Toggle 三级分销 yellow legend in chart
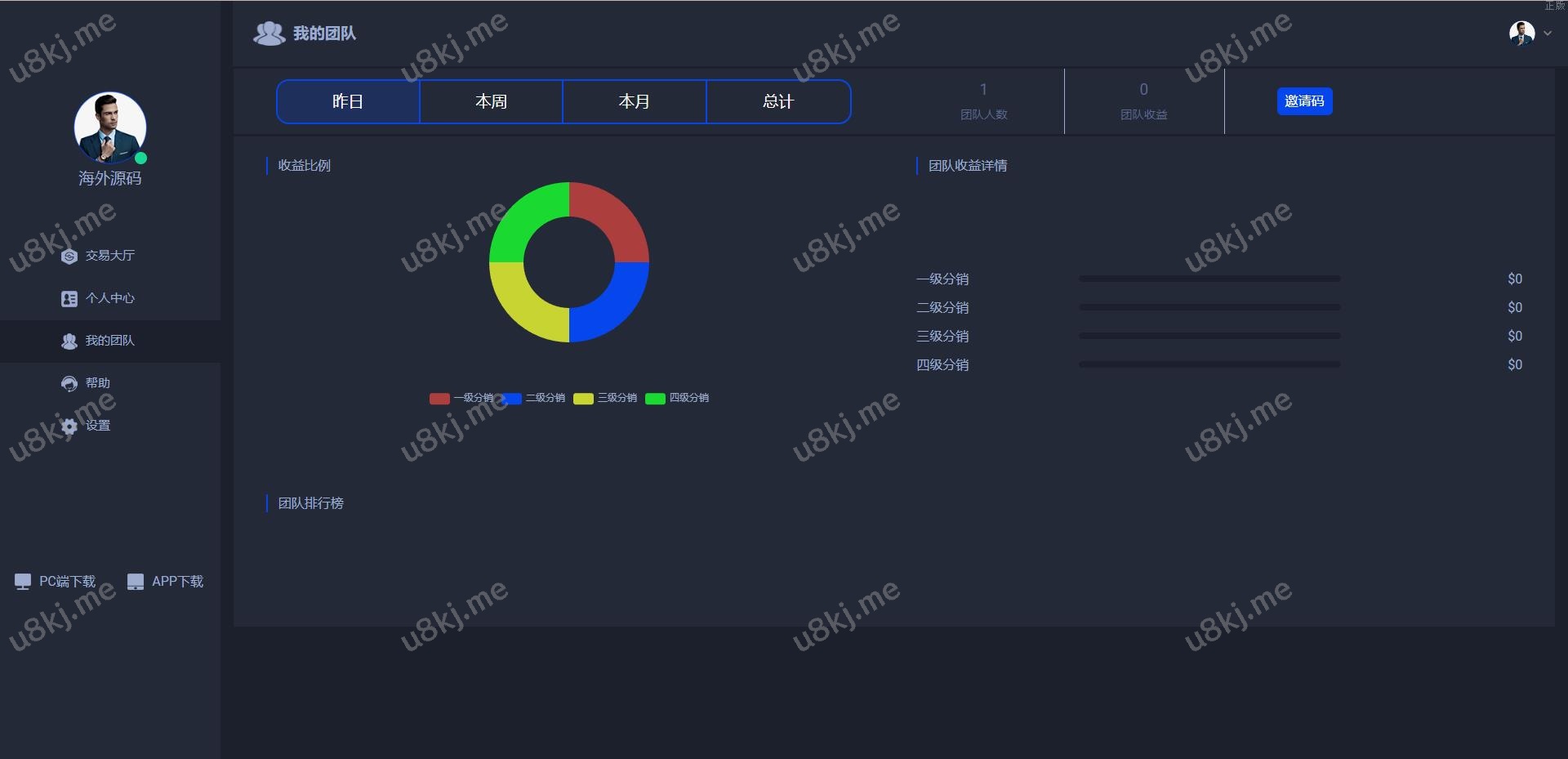Screen dimensions: 1568x759 [x=583, y=399]
